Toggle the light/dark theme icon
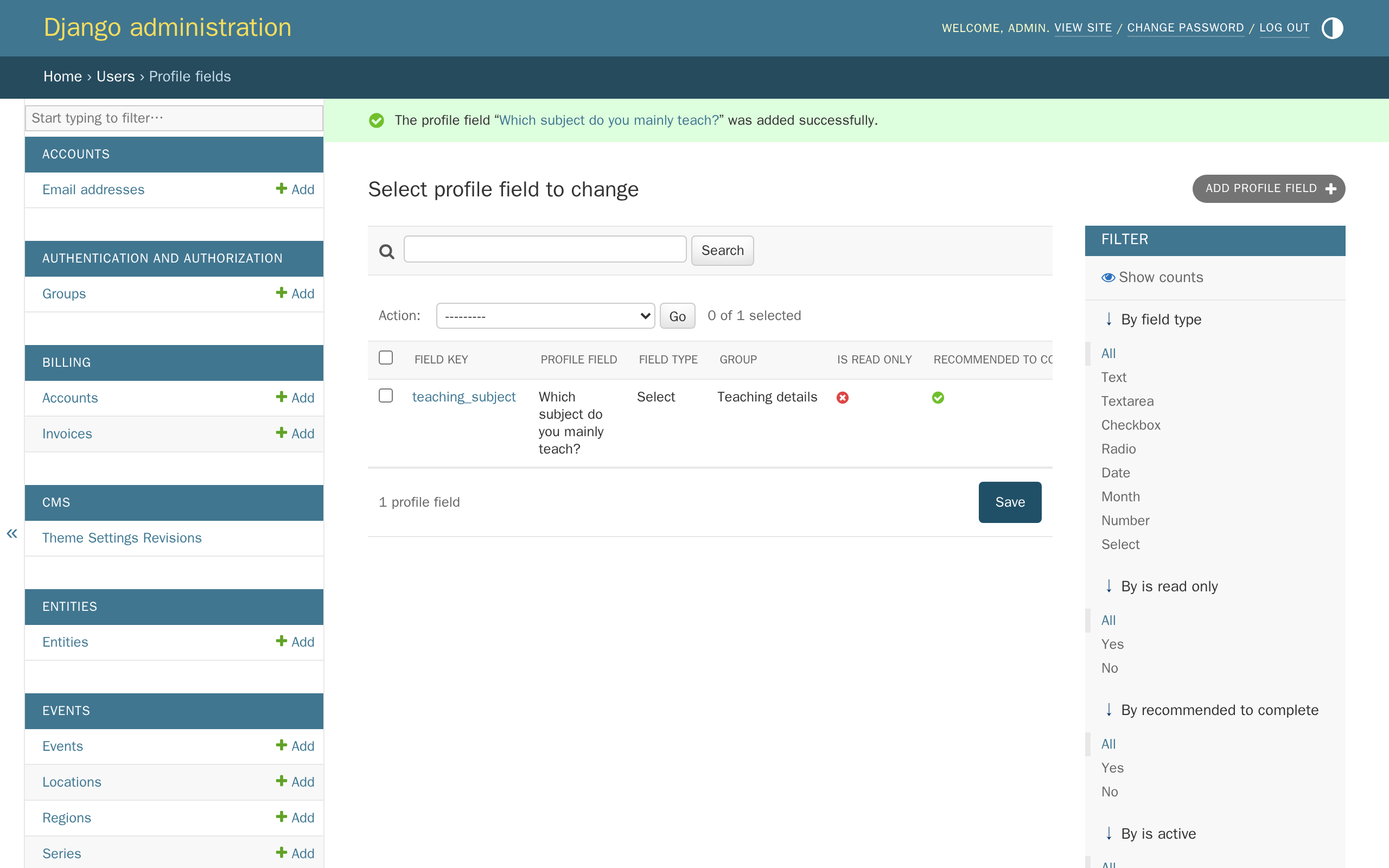This screenshot has height=868, width=1389. click(x=1331, y=28)
